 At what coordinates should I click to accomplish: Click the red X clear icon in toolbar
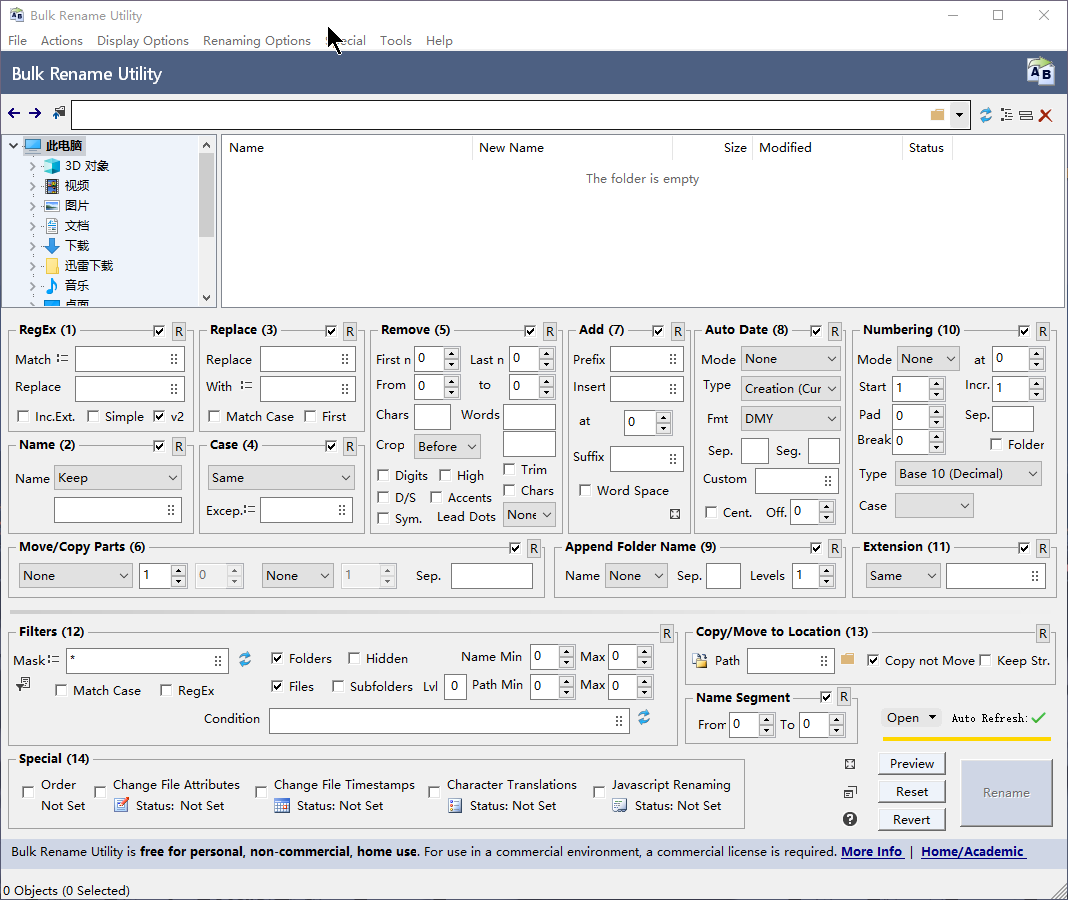coord(1046,116)
